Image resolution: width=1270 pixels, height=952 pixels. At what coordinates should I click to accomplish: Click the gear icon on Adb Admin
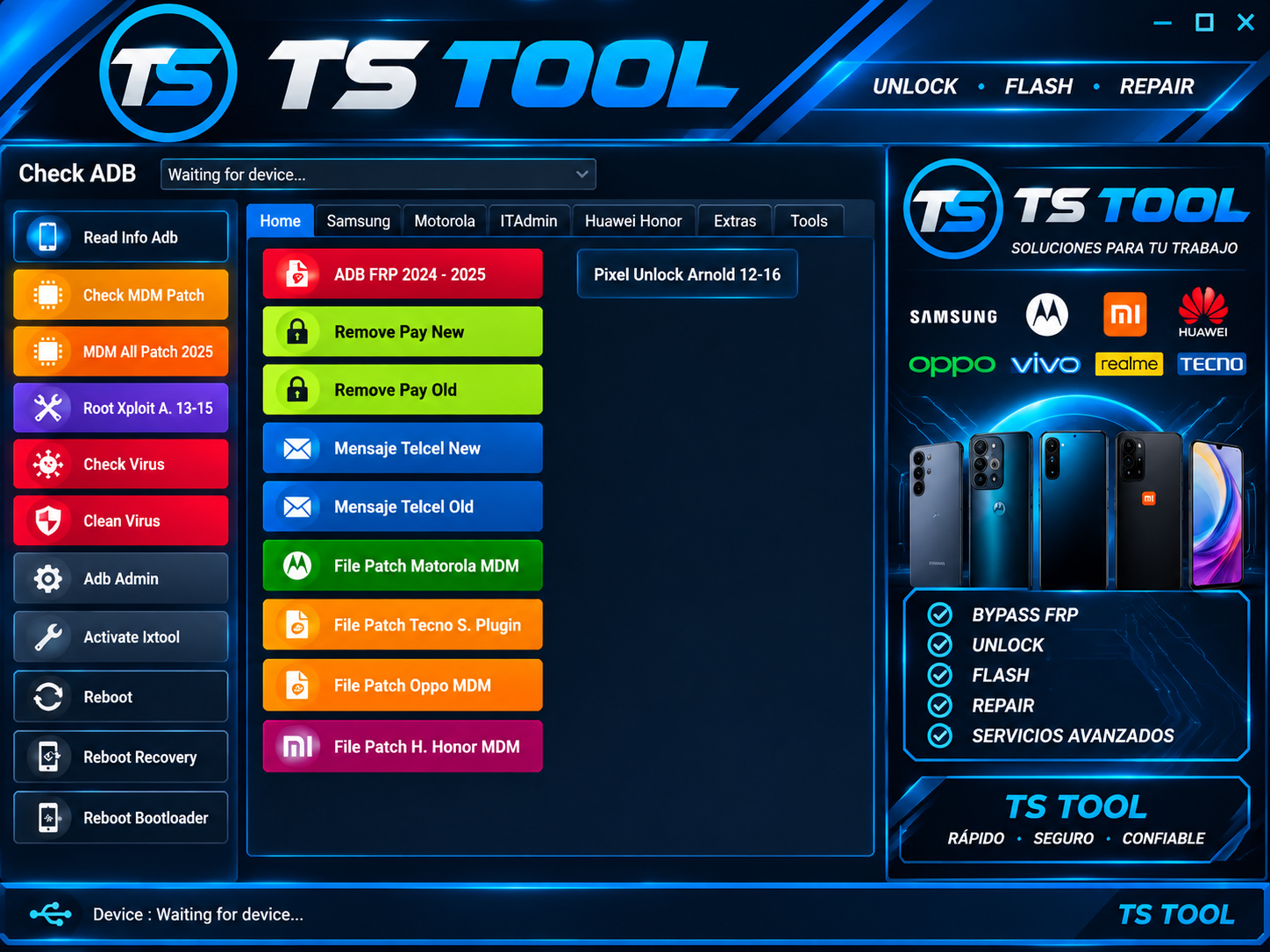48,579
